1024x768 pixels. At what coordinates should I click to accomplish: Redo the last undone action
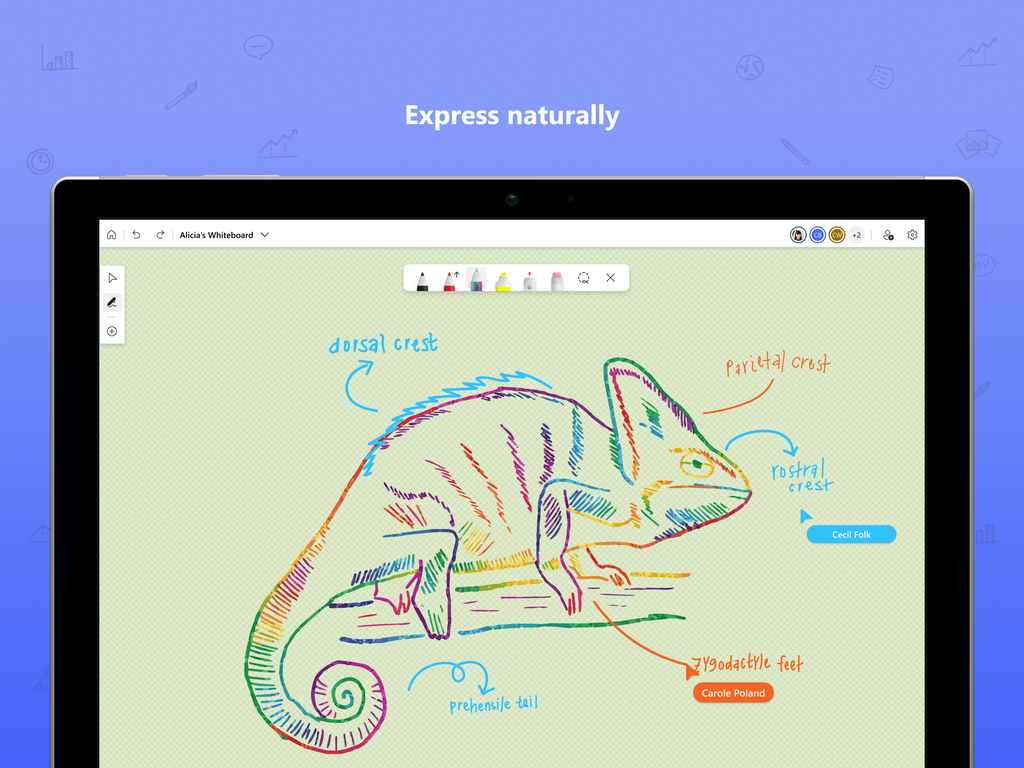pyautogui.click(x=159, y=234)
